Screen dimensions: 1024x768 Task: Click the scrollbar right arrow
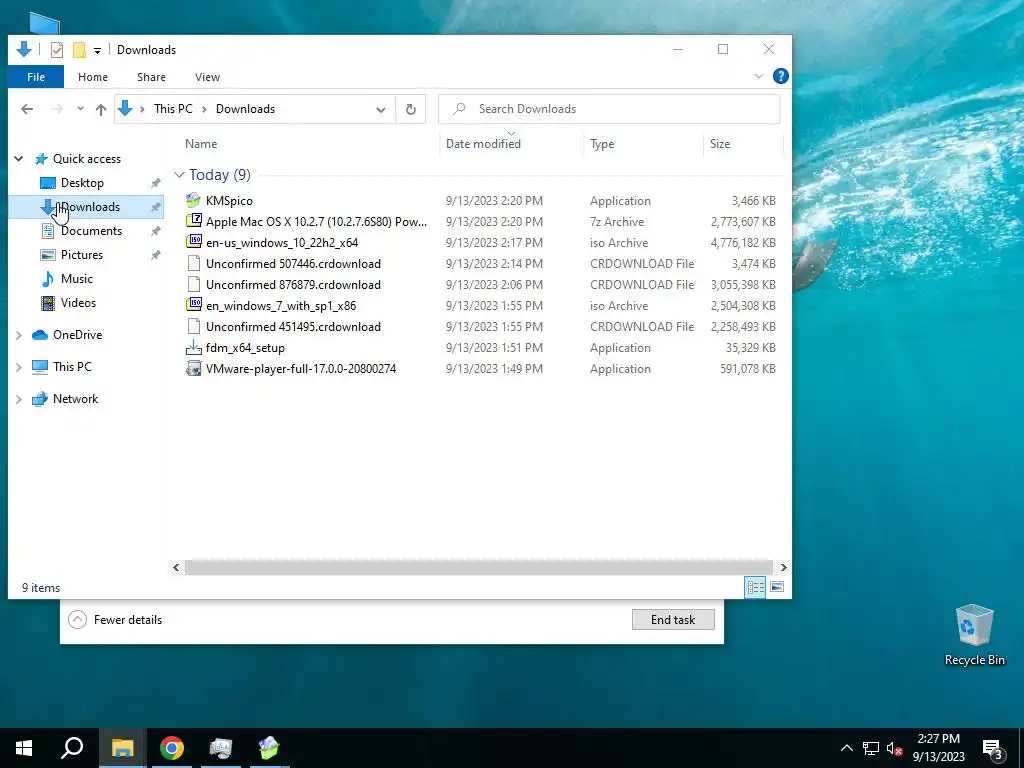(783, 567)
